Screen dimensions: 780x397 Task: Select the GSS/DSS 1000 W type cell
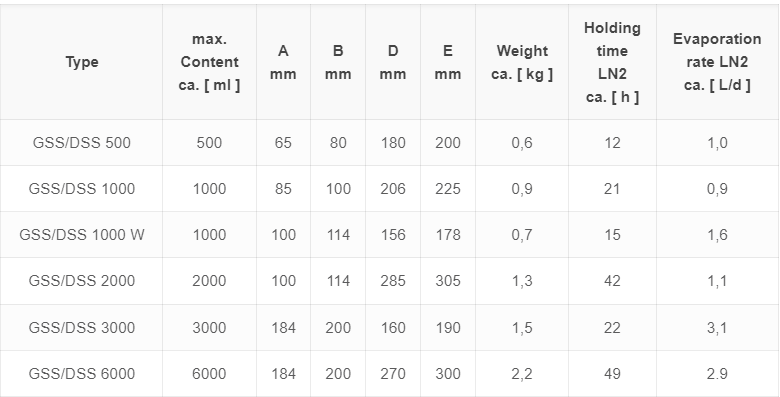click(82, 234)
